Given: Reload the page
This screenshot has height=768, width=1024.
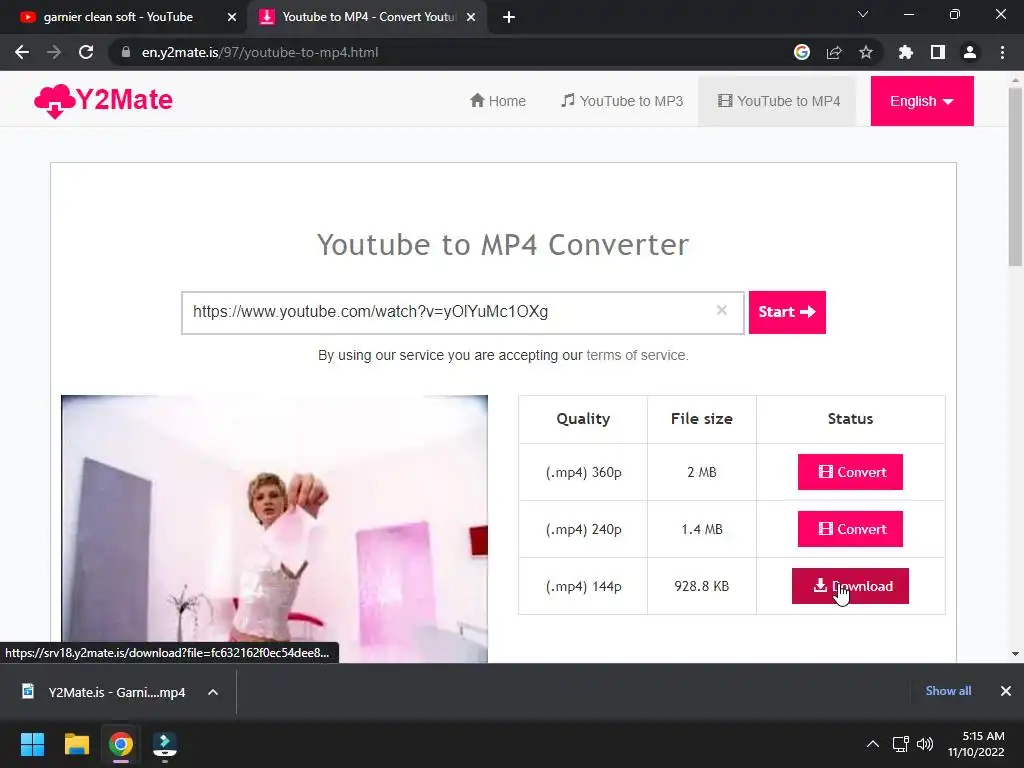Looking at the screenshot, I should pos(86,52).
